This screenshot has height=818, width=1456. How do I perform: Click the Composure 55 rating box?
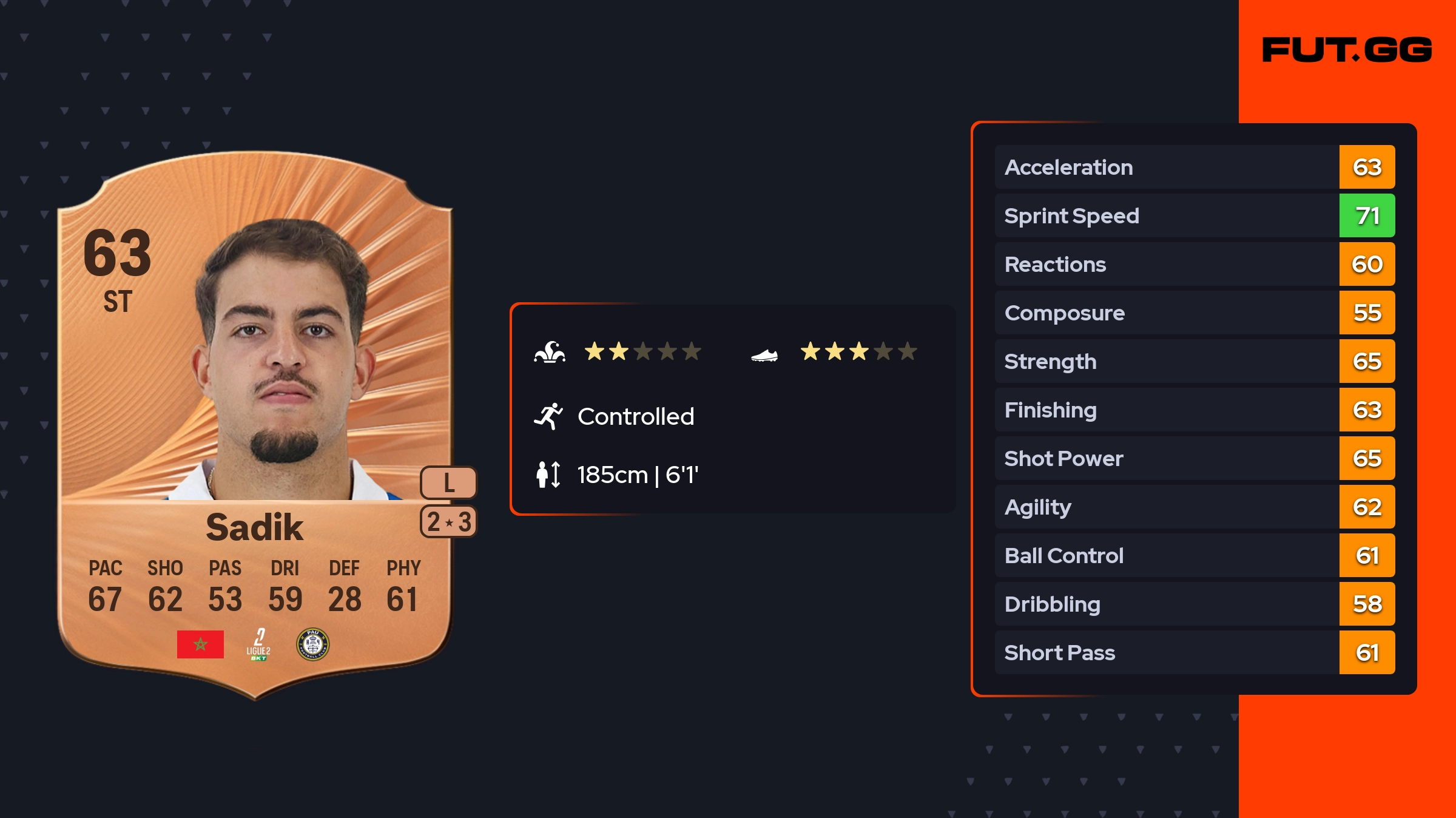tap(1367, 313)
